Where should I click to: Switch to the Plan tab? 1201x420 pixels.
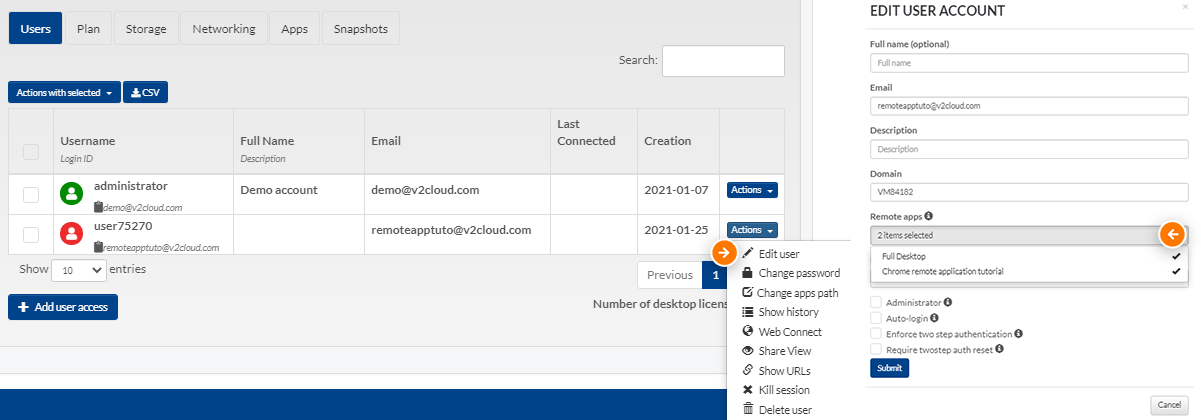pos(88,29)
